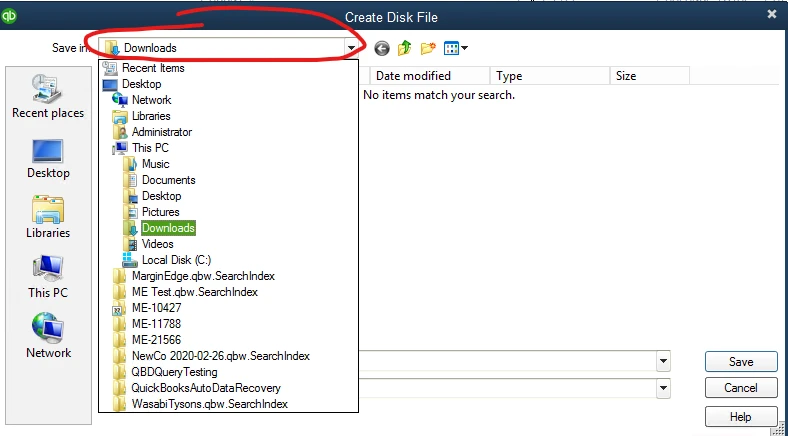This screenshot has width=788, height=436.
Task: Select QuickBooksAutoDataRecovery folder
Action: tap(205, 388)
